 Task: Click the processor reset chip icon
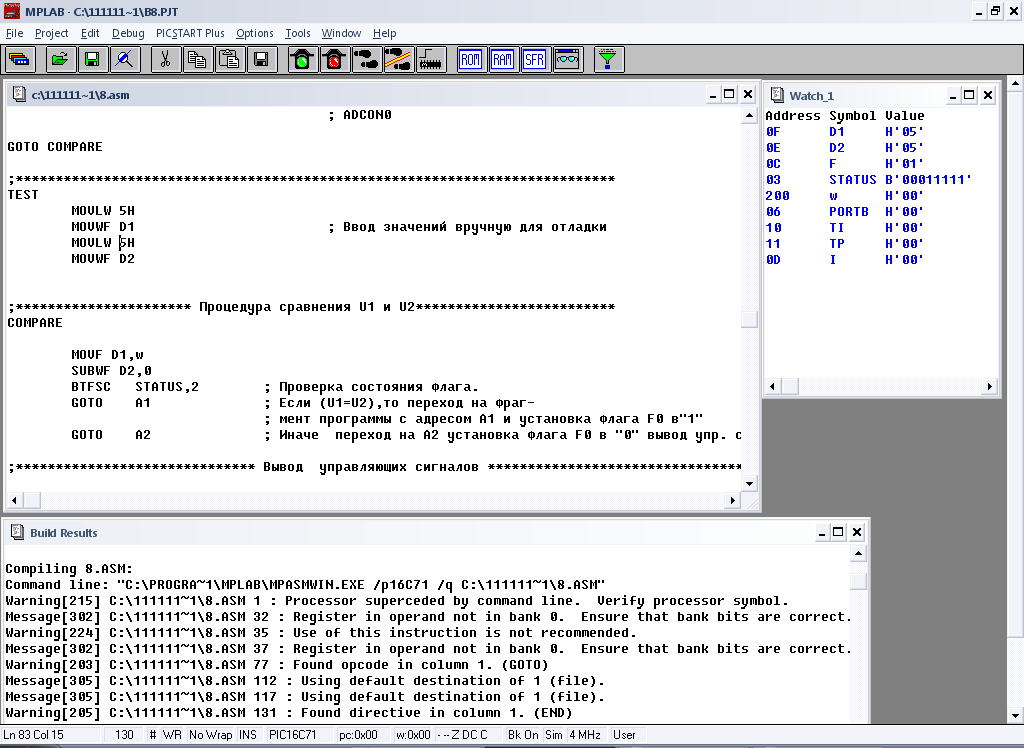pyautogui.click(x=430, y=59)
